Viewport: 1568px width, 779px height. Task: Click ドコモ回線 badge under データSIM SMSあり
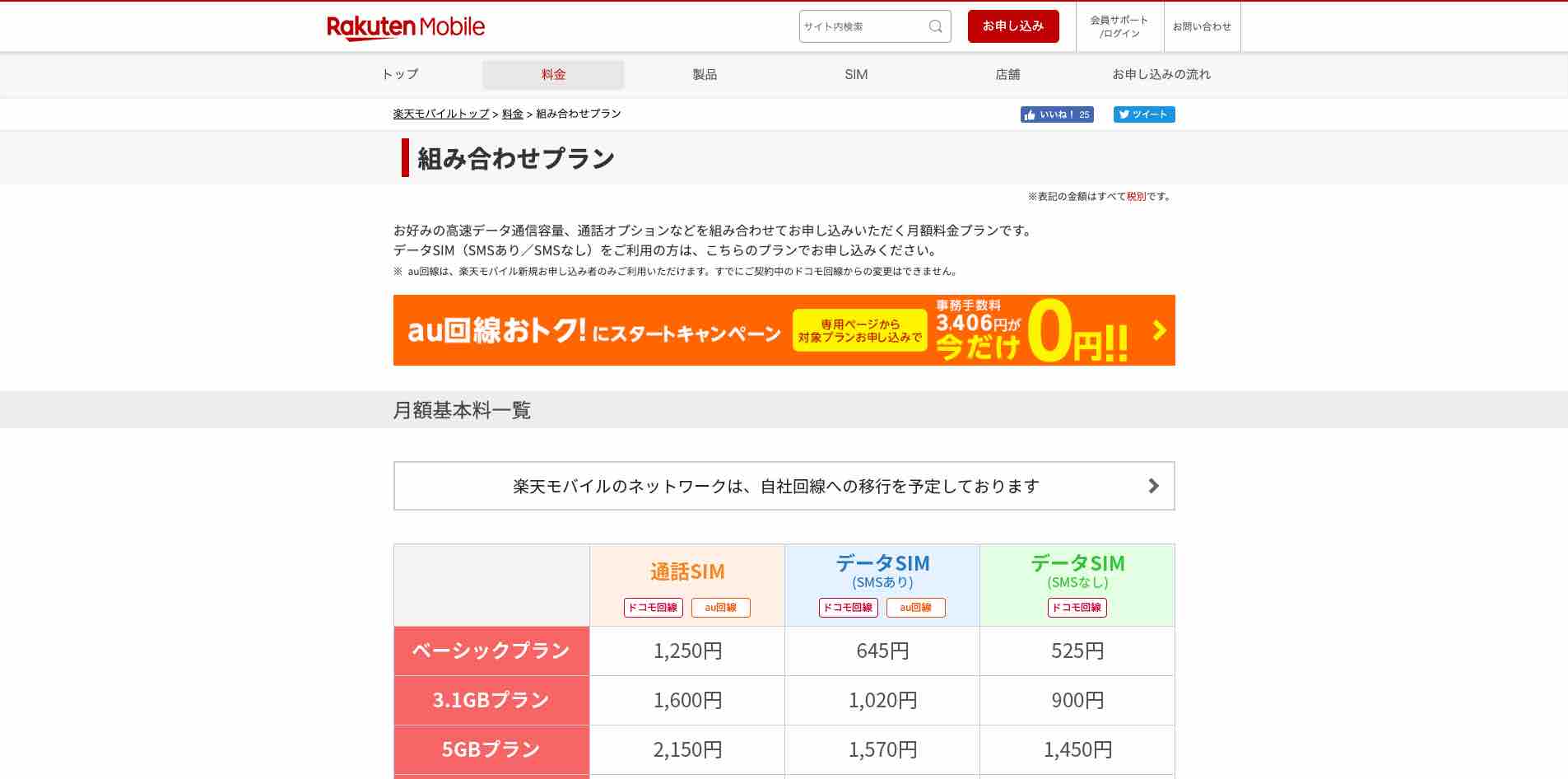pyautogui.click(x=848, y=608)
